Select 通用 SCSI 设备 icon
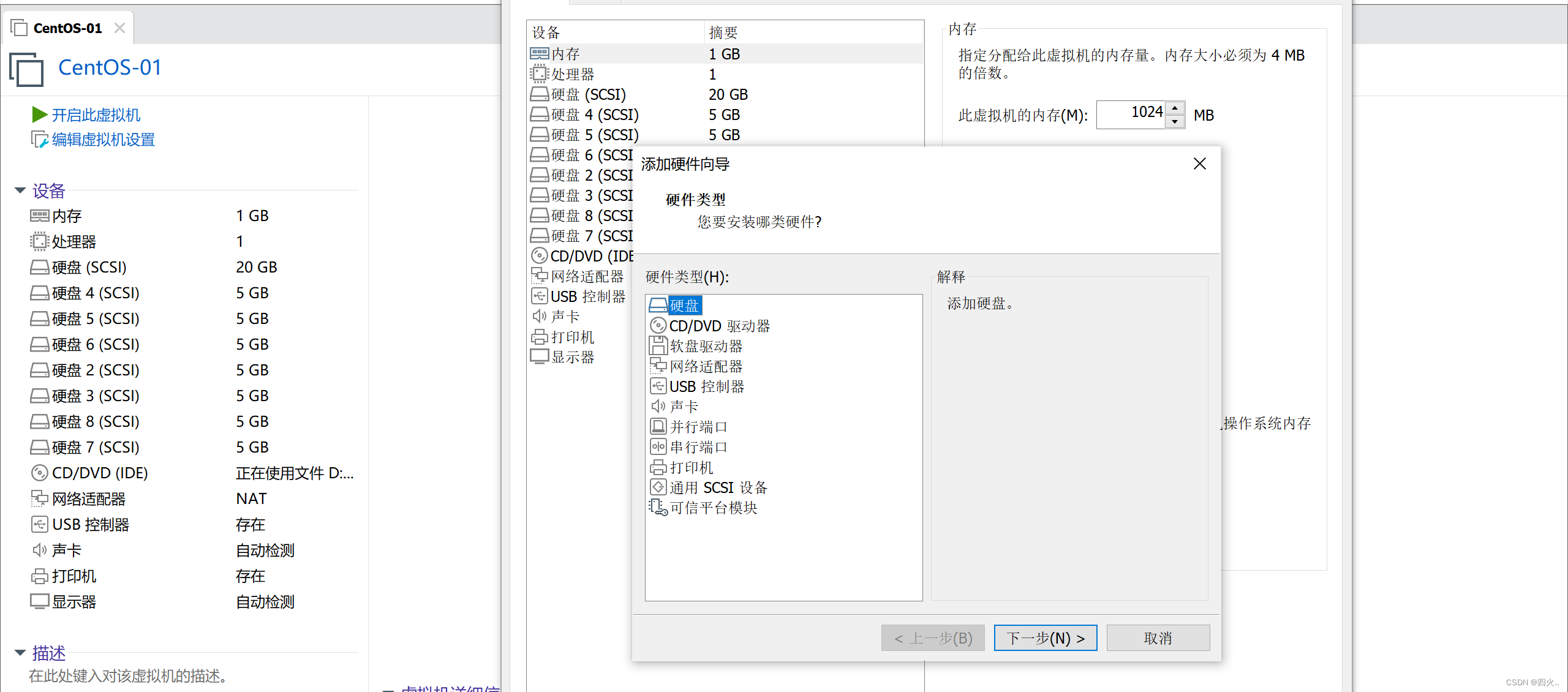Image resolution: width=1568 pixels, height=692 pixels. (656, 486)
